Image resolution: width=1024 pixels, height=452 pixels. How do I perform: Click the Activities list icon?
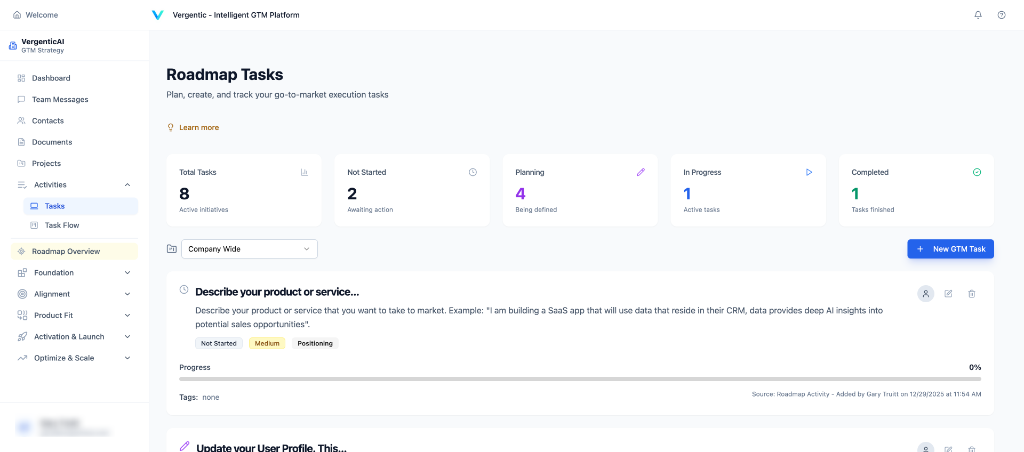click(x=22, y=185)
